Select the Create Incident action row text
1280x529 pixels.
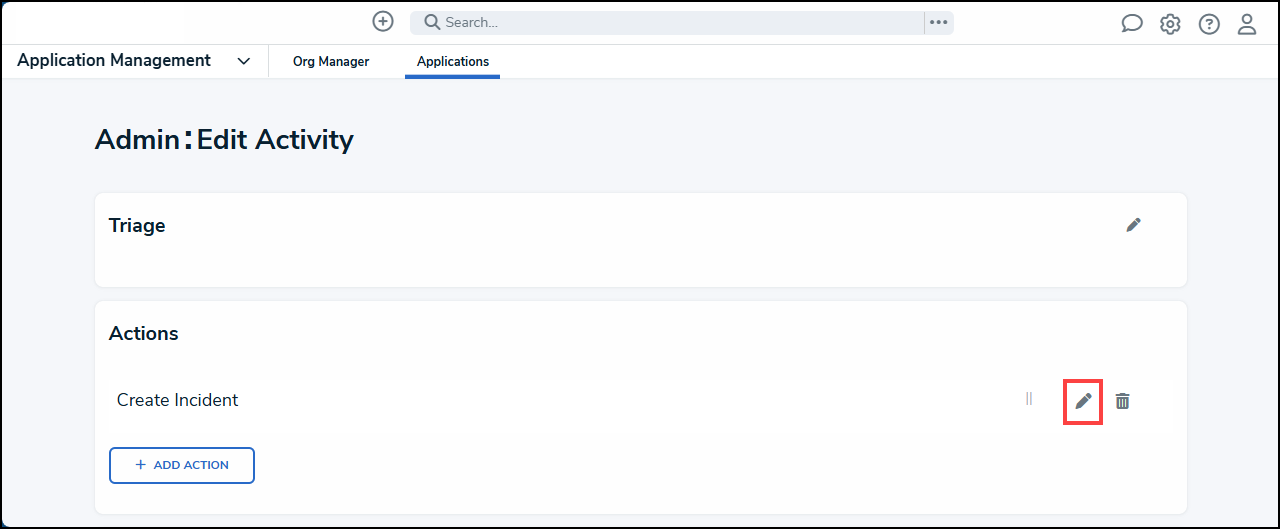point(178,400)
